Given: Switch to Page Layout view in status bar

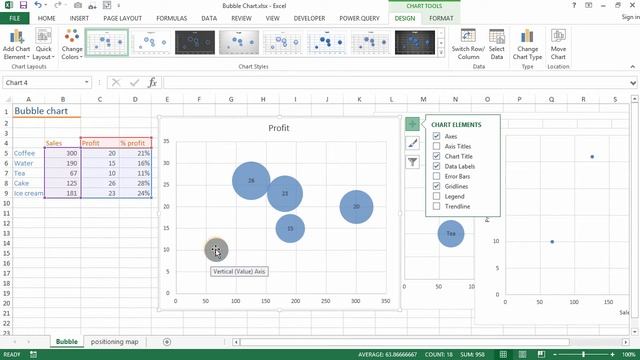Looking at the screenshot, I should [522, 354].
